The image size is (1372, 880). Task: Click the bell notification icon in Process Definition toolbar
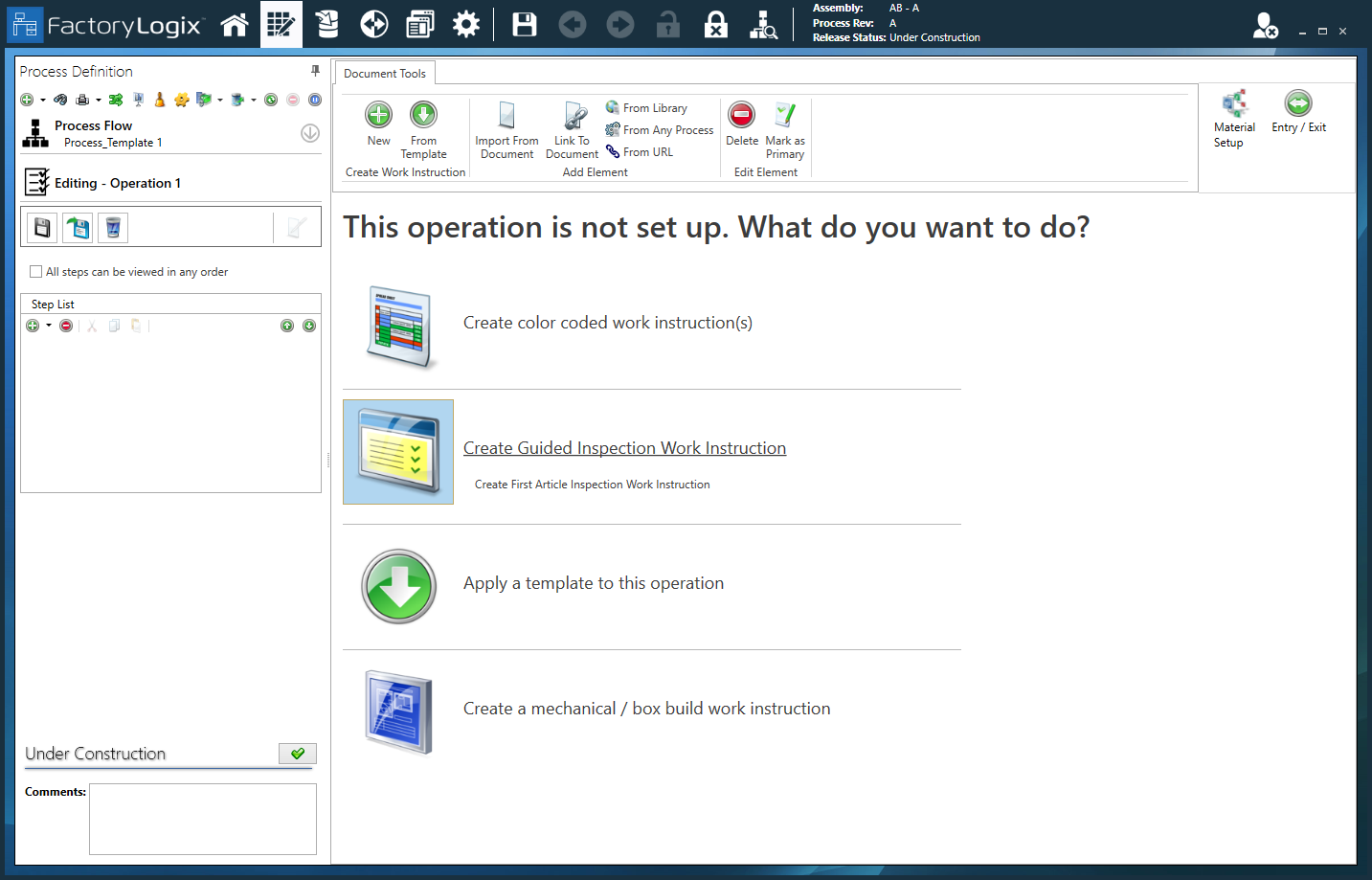pos(159,99)
